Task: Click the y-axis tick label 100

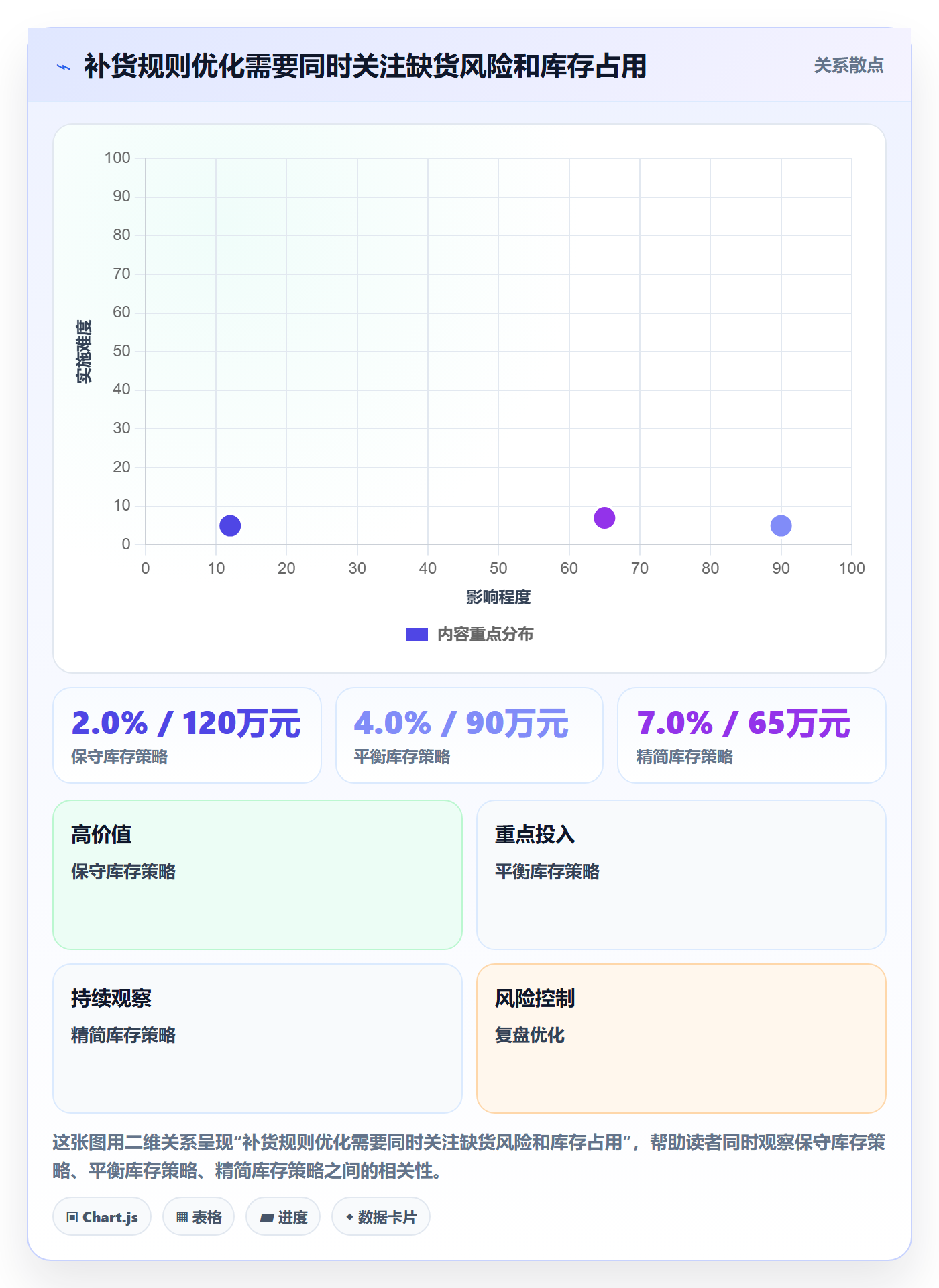Action: click(x=117, y=158)
